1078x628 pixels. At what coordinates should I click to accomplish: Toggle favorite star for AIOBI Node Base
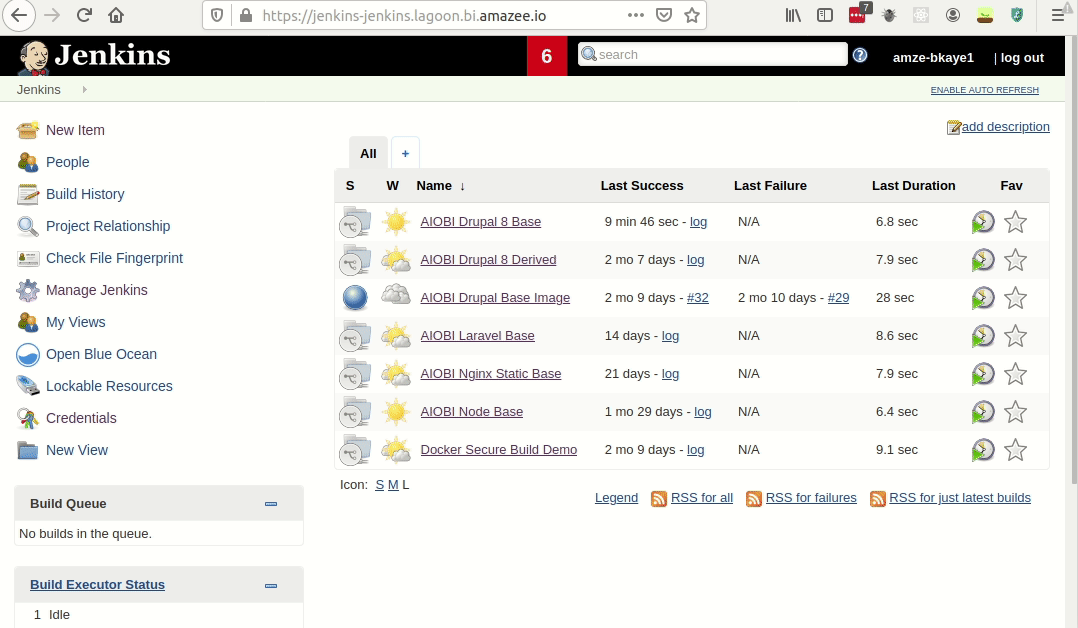(x=1015, y=412)
